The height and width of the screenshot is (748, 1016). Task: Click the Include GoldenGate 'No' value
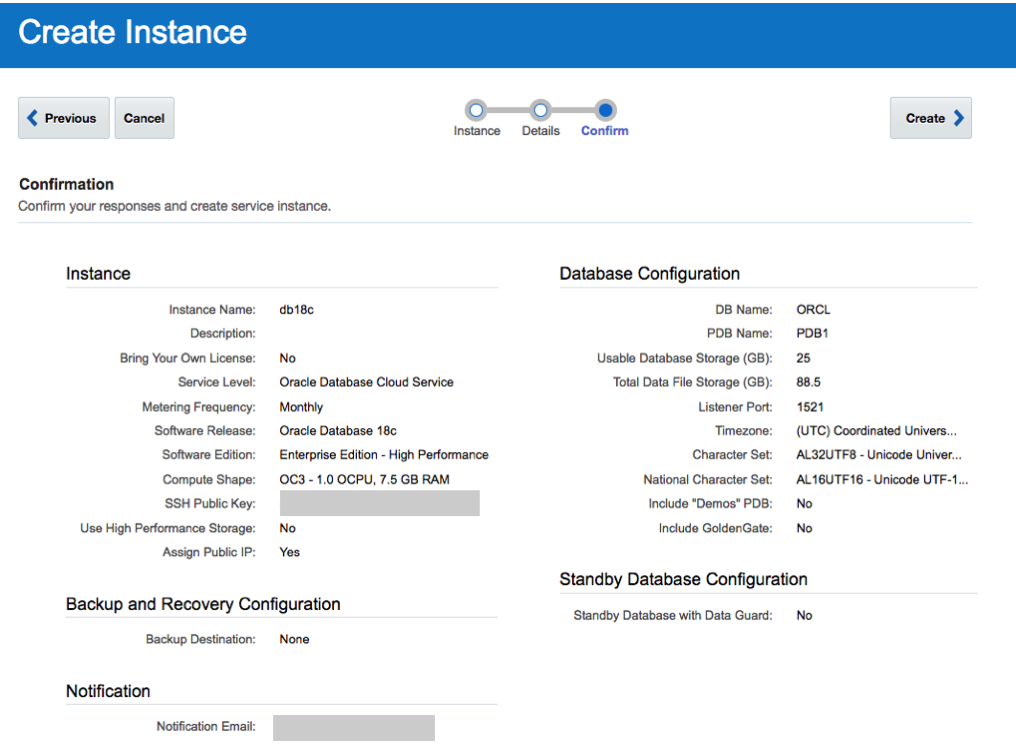804,528
